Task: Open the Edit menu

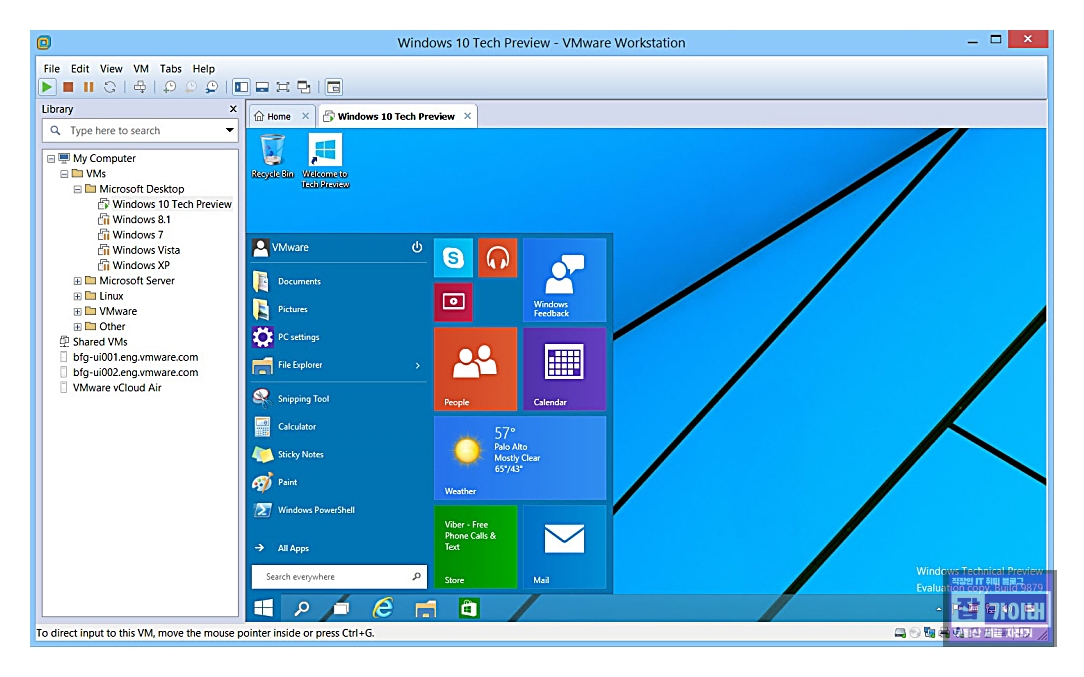Action: pos(80,68)
